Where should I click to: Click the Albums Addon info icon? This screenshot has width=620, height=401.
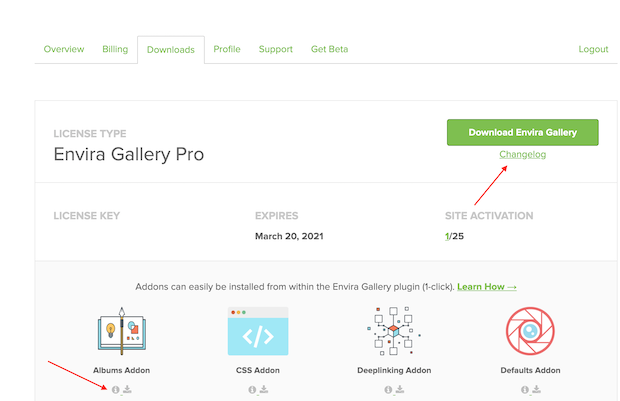(116, 389)
